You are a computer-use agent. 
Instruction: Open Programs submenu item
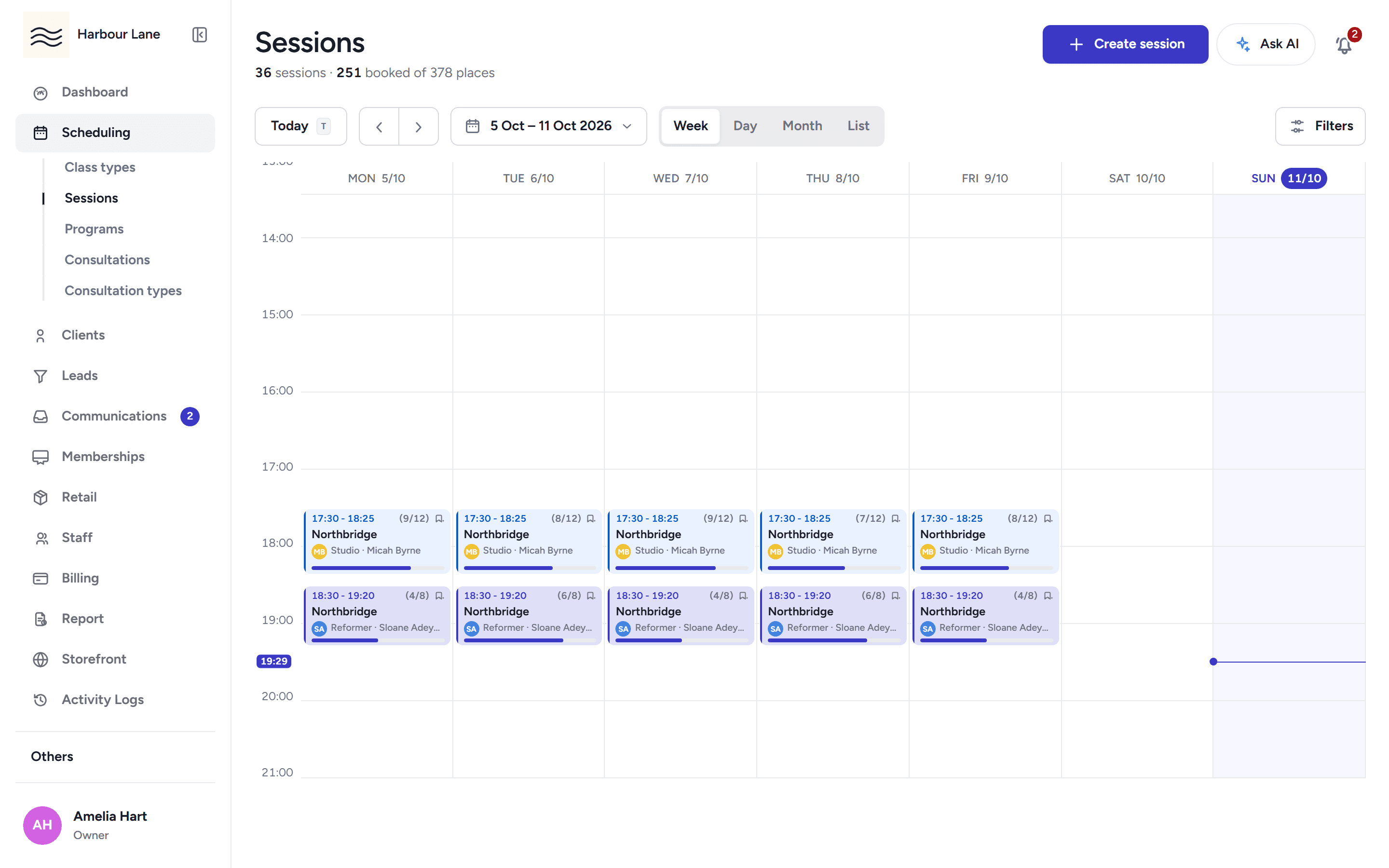coord(94,229)
